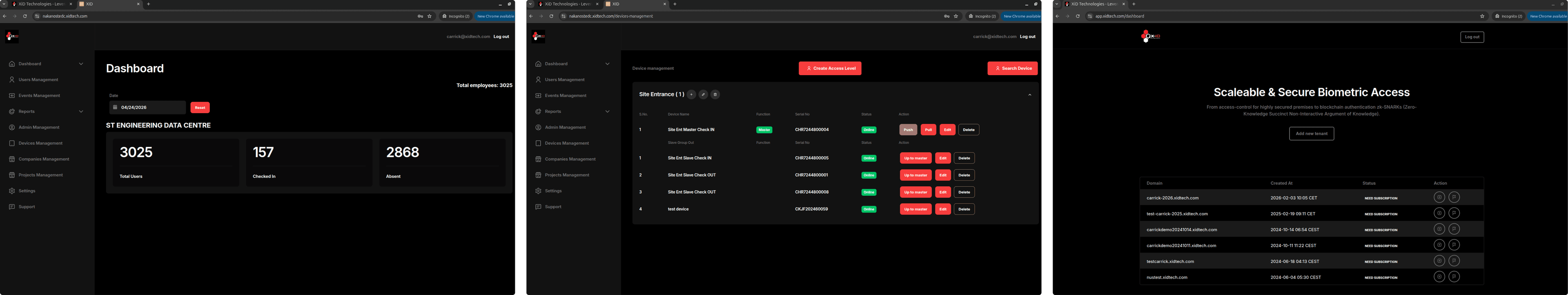Screen dimensions: 1568x295
Task: Click the plus icon beside Site Entrance ( 1 )
Action: 691,94
